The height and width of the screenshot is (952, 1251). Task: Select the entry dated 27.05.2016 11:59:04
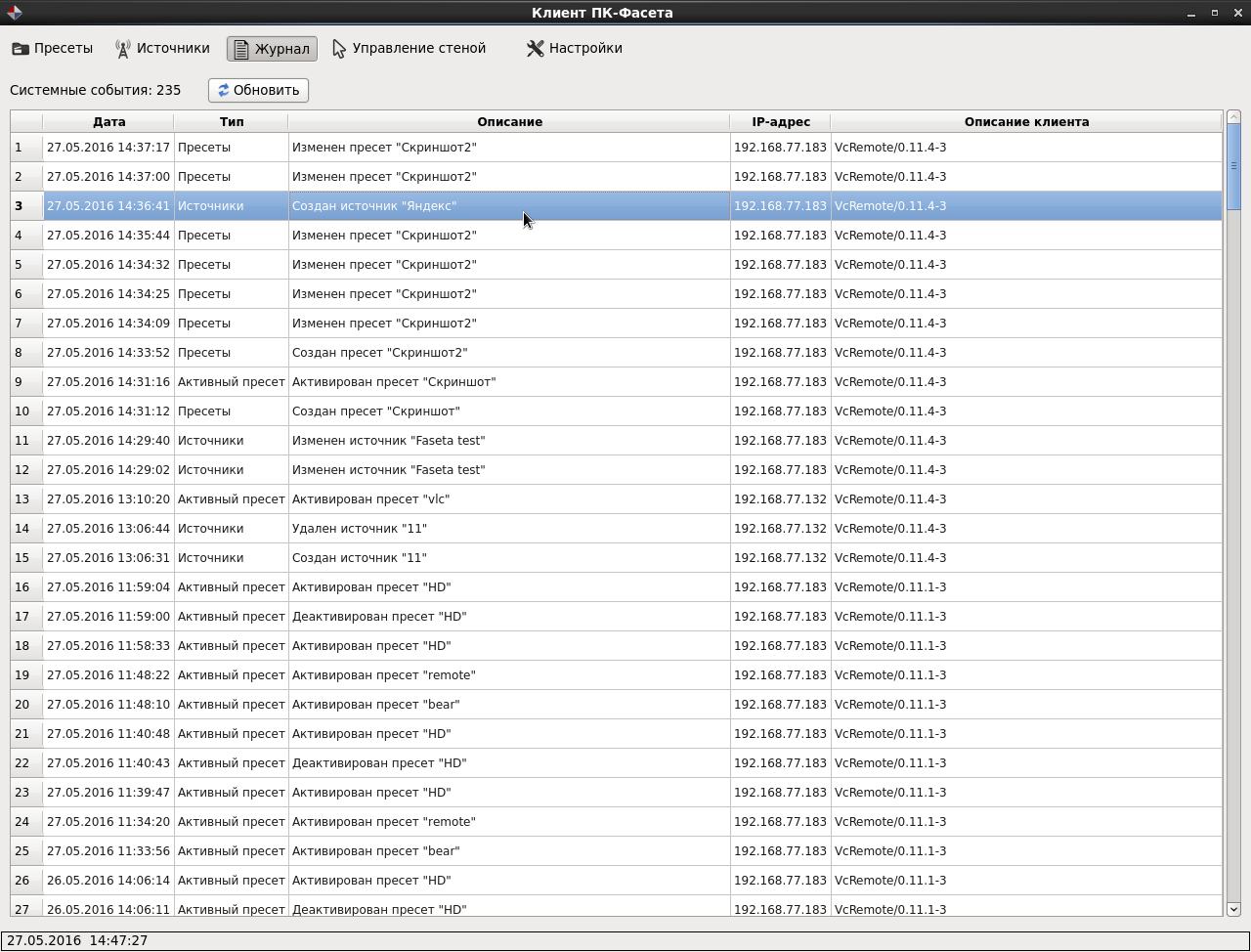108,587
